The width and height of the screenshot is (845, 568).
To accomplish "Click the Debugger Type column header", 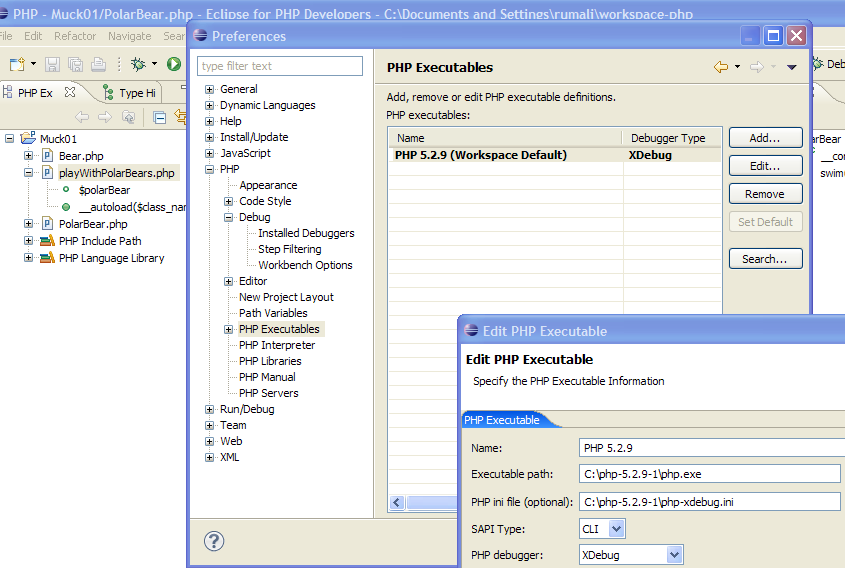I will [x=671, y=138].
